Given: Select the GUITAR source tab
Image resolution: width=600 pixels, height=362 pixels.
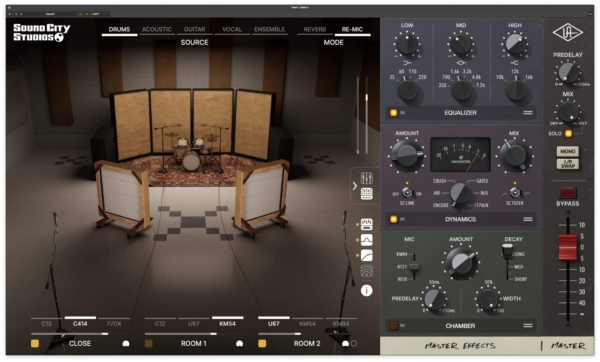Looking at the screenshot, I should pos(194,29).
